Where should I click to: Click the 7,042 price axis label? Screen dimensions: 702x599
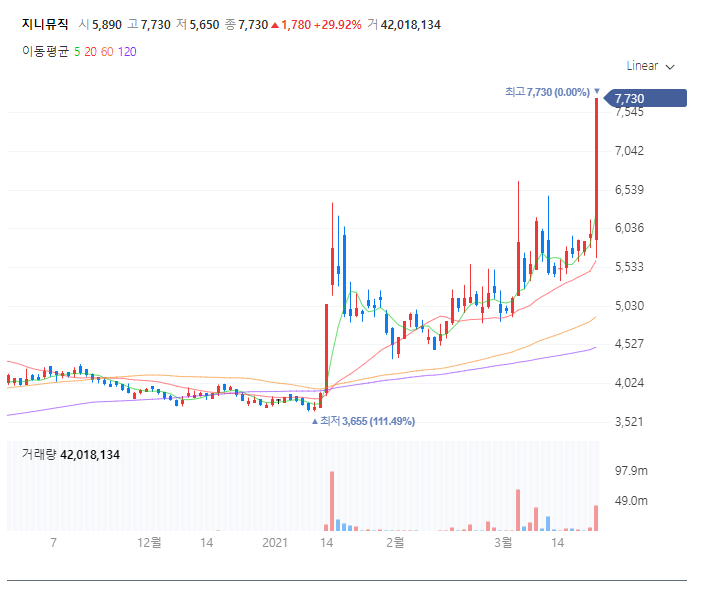coord(629,151)
